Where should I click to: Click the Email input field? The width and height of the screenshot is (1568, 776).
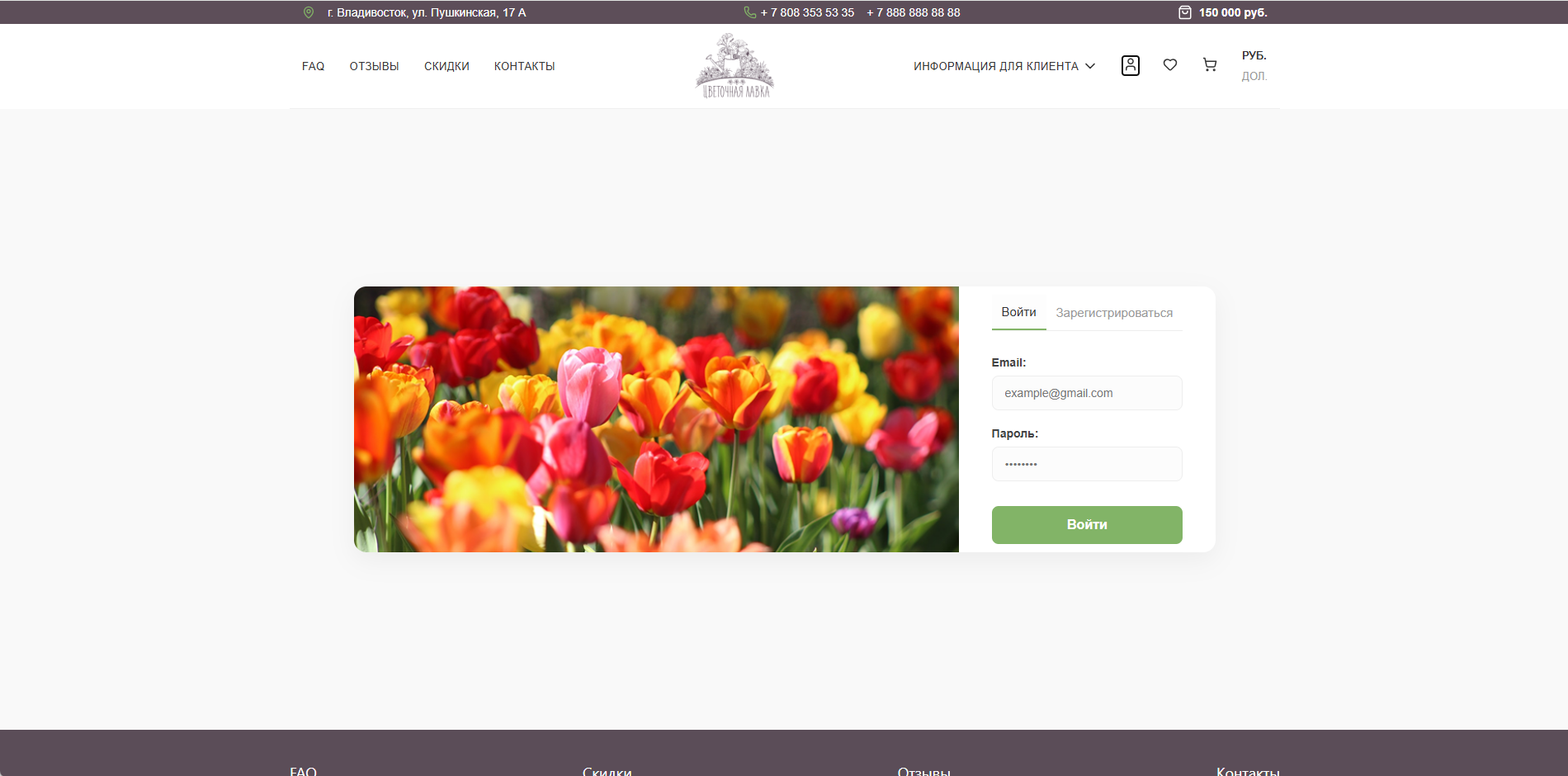point(1087,393)
